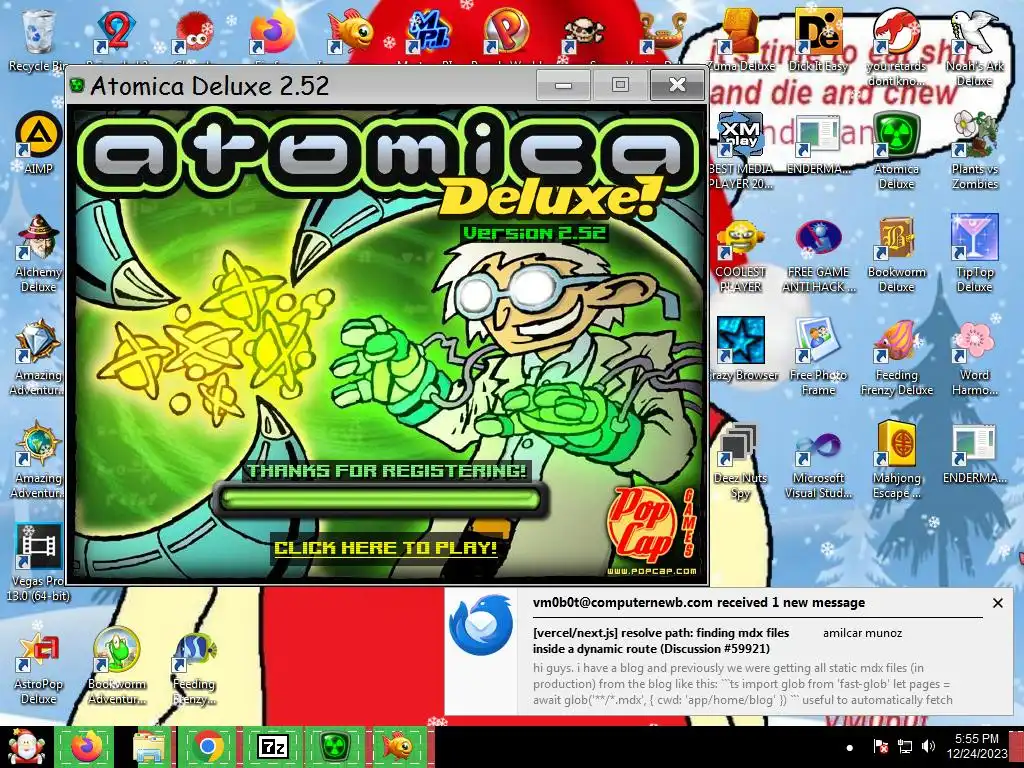Click the Thunderbird icon in the notification
This screenshot has width=1024, height=768.
pyautogui.click(x=481, y=624)
